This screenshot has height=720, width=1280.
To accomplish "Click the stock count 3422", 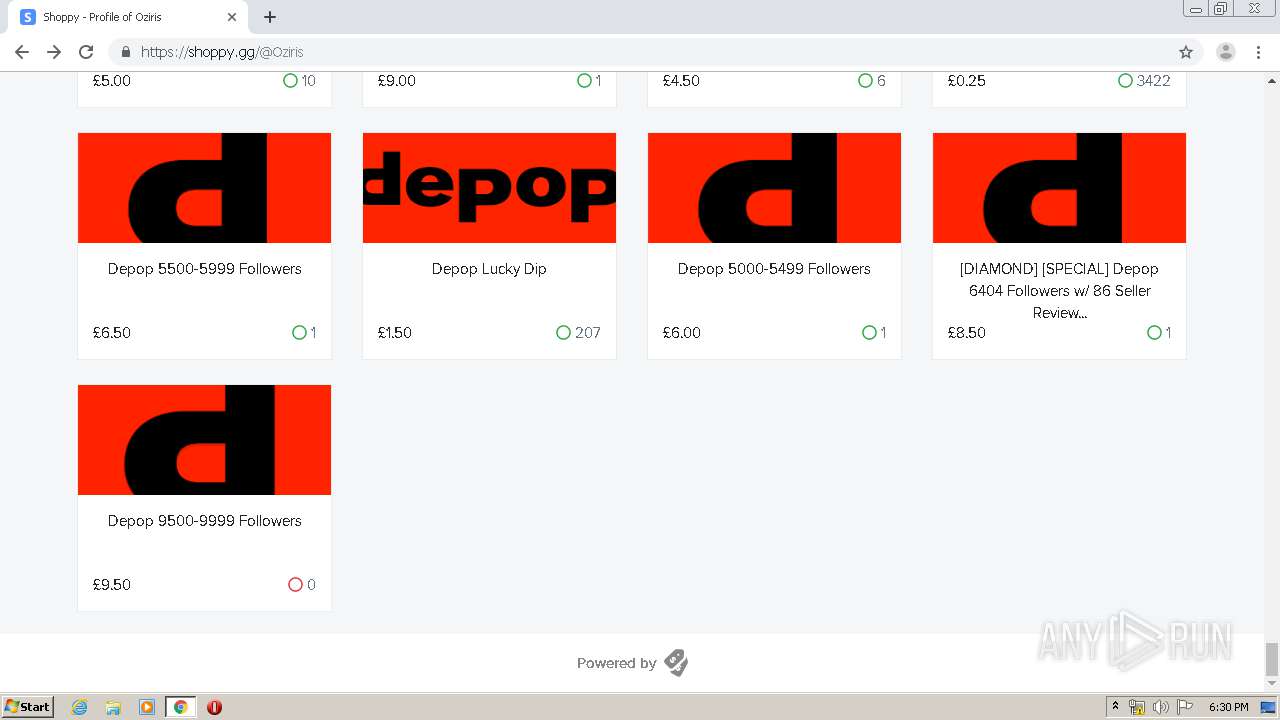I will click(x=1153, y=81).
